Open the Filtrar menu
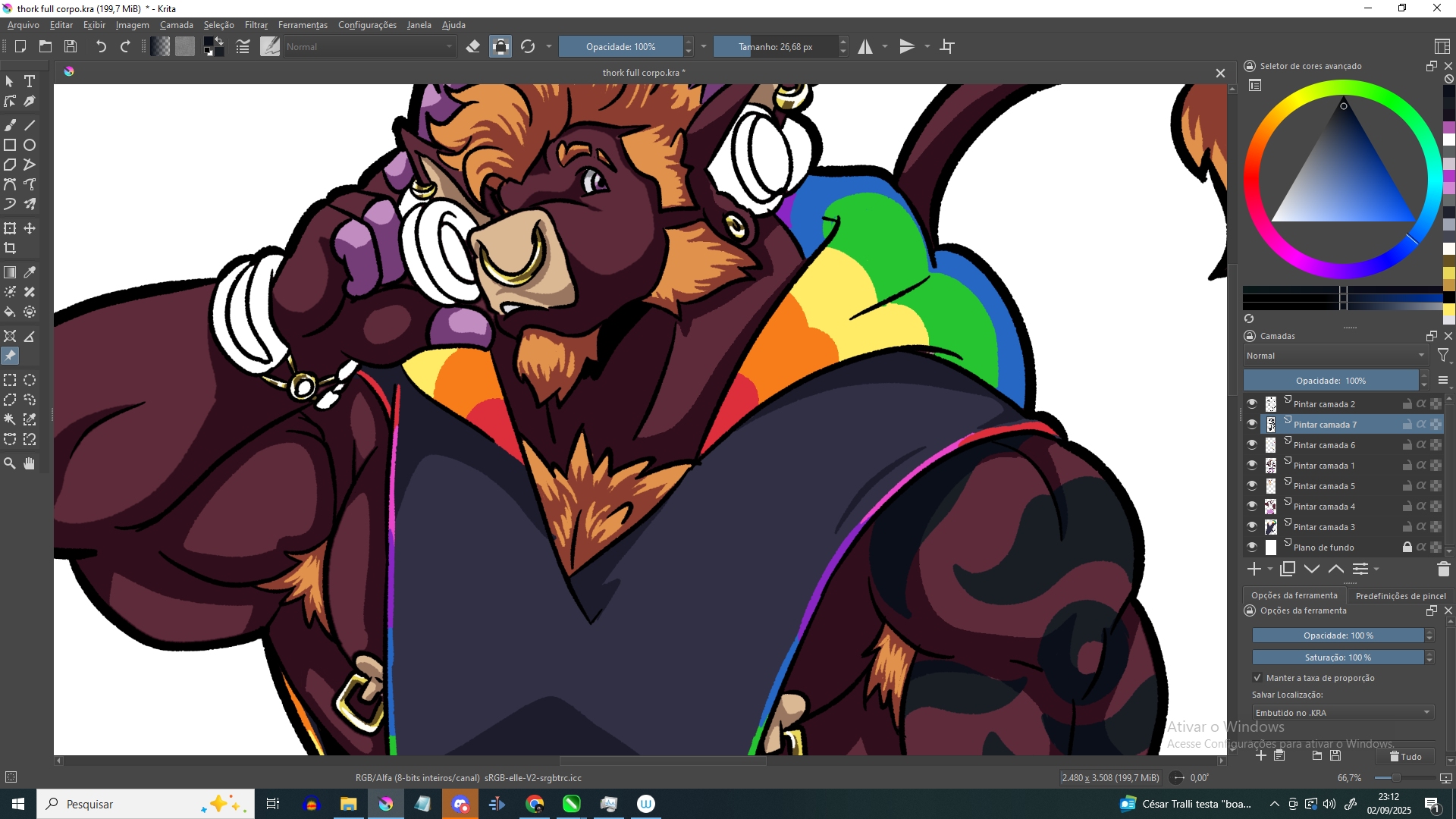1456x819 pixels. 256,25
